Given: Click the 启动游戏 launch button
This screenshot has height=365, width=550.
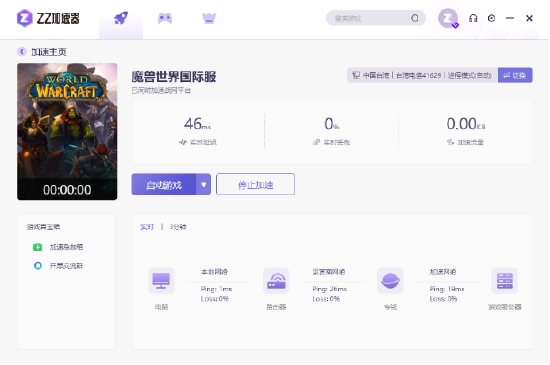Looking at the screenshot, I should [x=164, y=184].
